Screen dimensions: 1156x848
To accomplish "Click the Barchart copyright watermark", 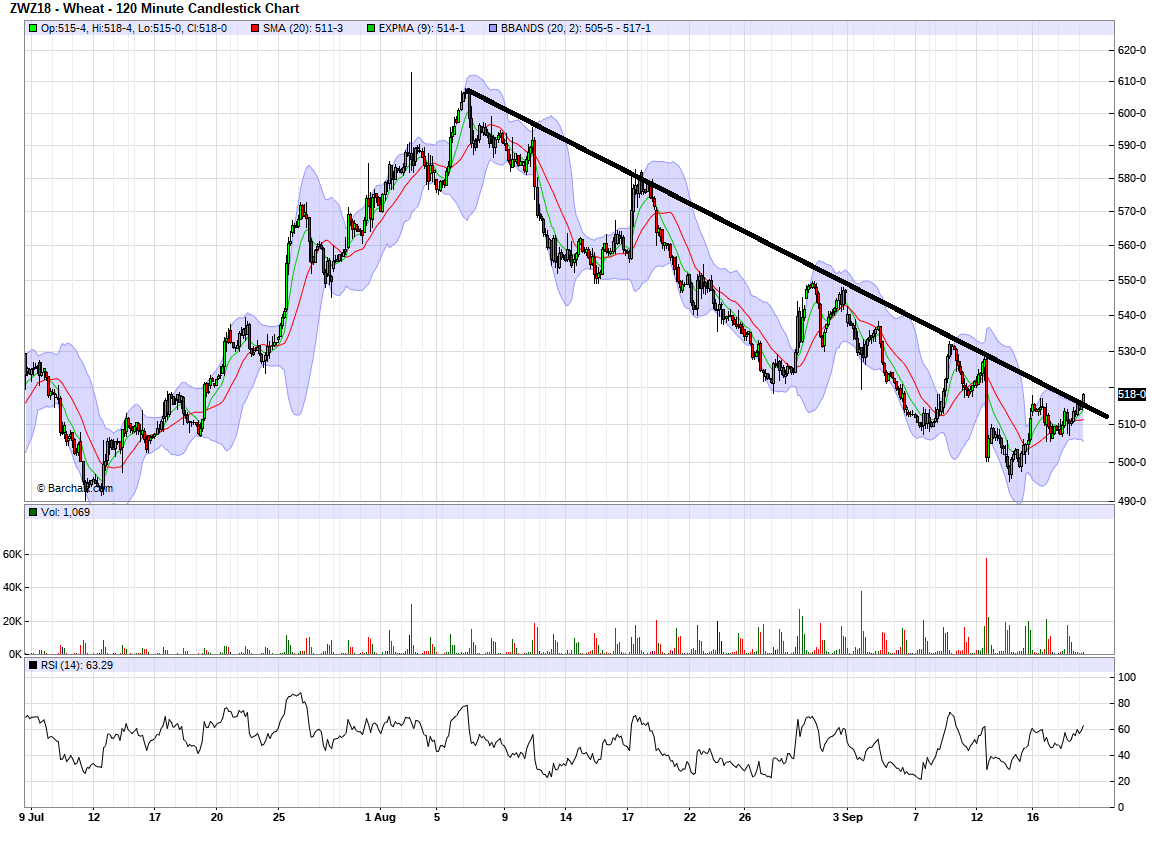I will click(74, 489).
